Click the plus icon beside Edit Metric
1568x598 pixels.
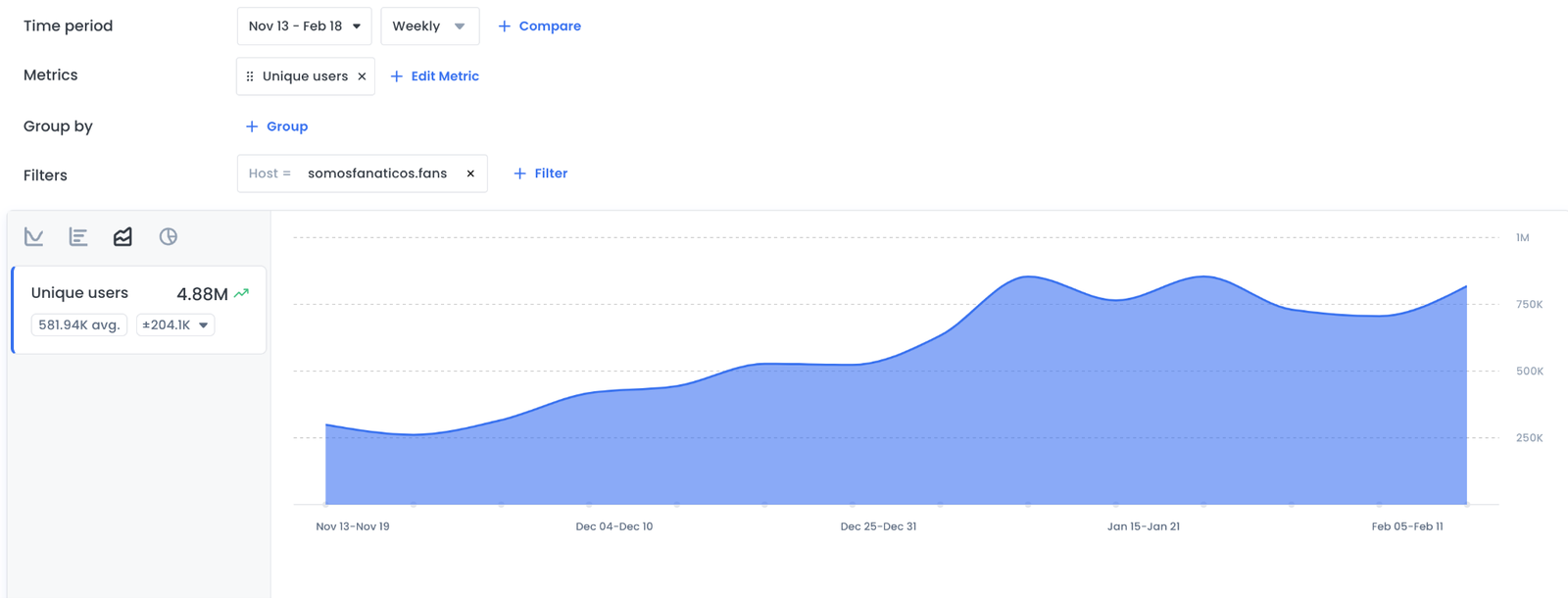click(x=397, y=76)
